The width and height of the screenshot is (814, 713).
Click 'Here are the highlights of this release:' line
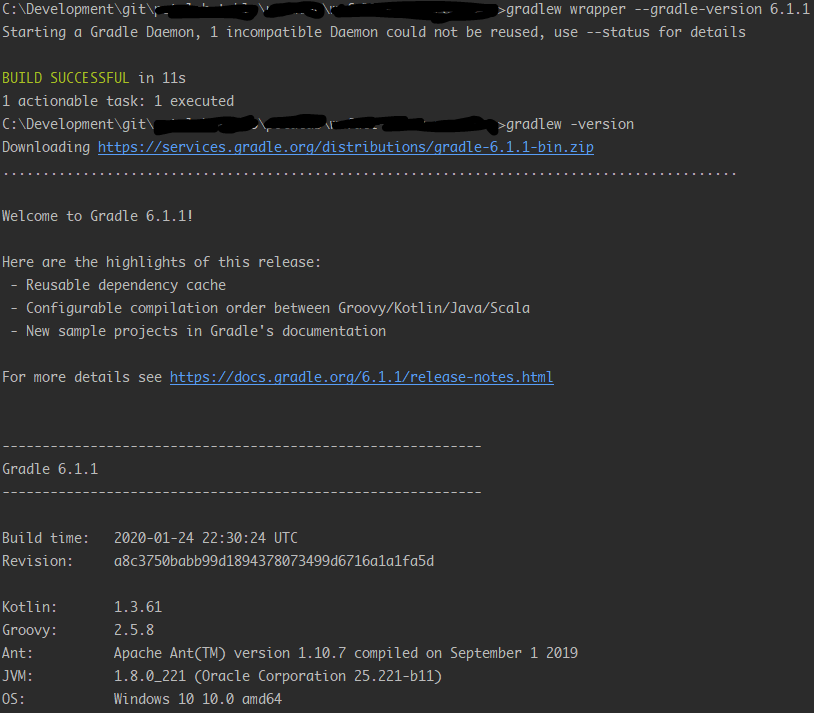tap(161, 262)
